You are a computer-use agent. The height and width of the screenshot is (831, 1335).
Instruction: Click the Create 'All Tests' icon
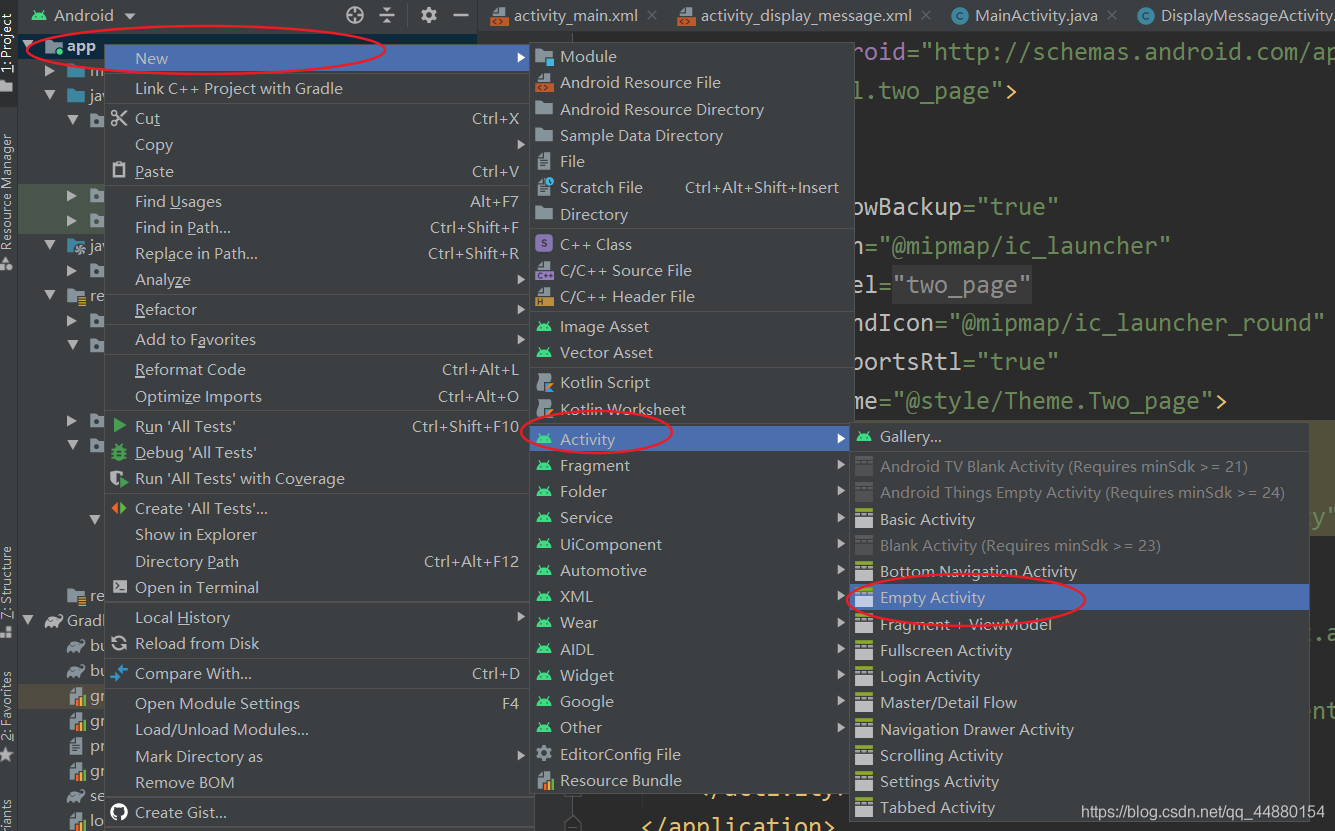[120, 508]
